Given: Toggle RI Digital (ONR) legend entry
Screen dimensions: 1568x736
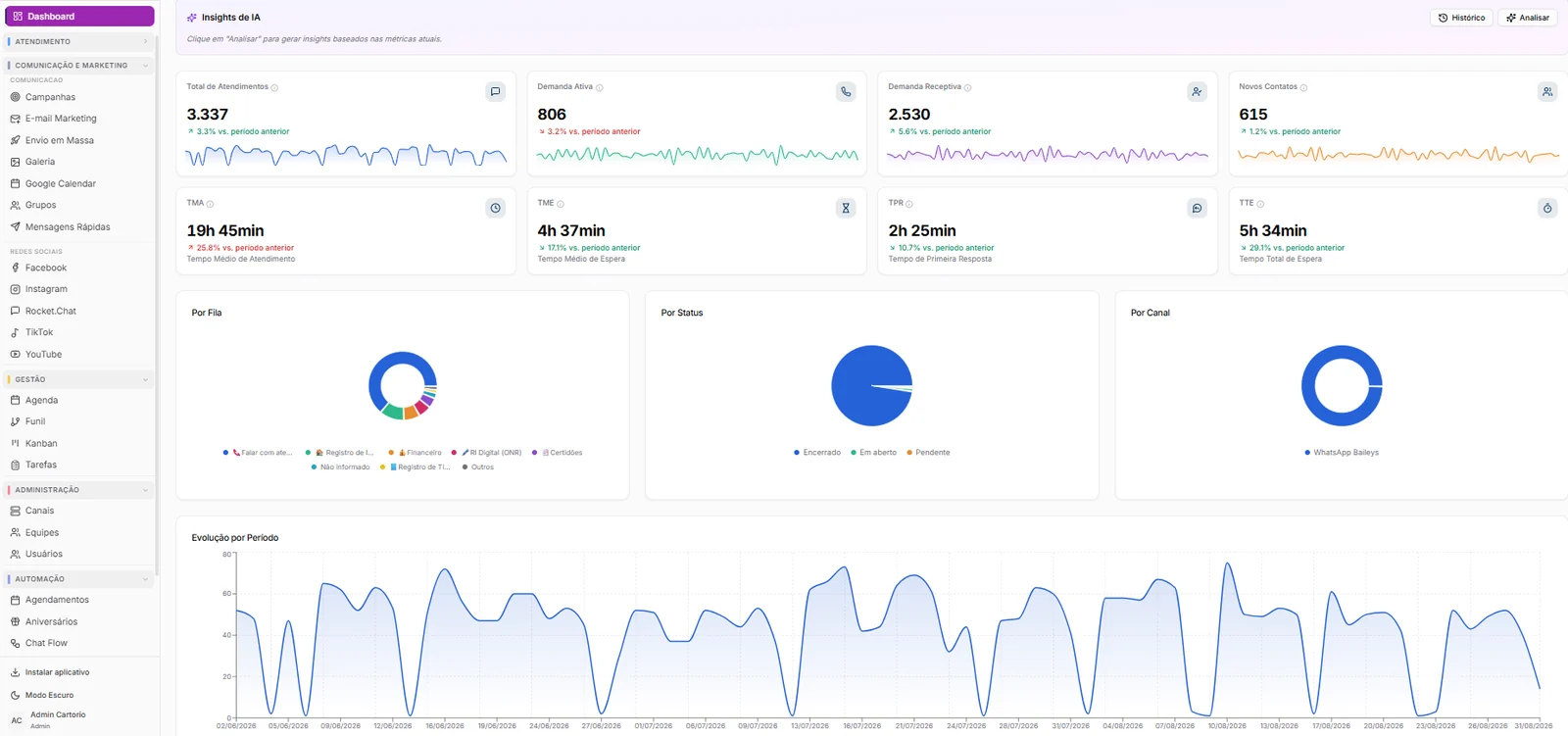Looking at the screenshot, I should point(487,453).
